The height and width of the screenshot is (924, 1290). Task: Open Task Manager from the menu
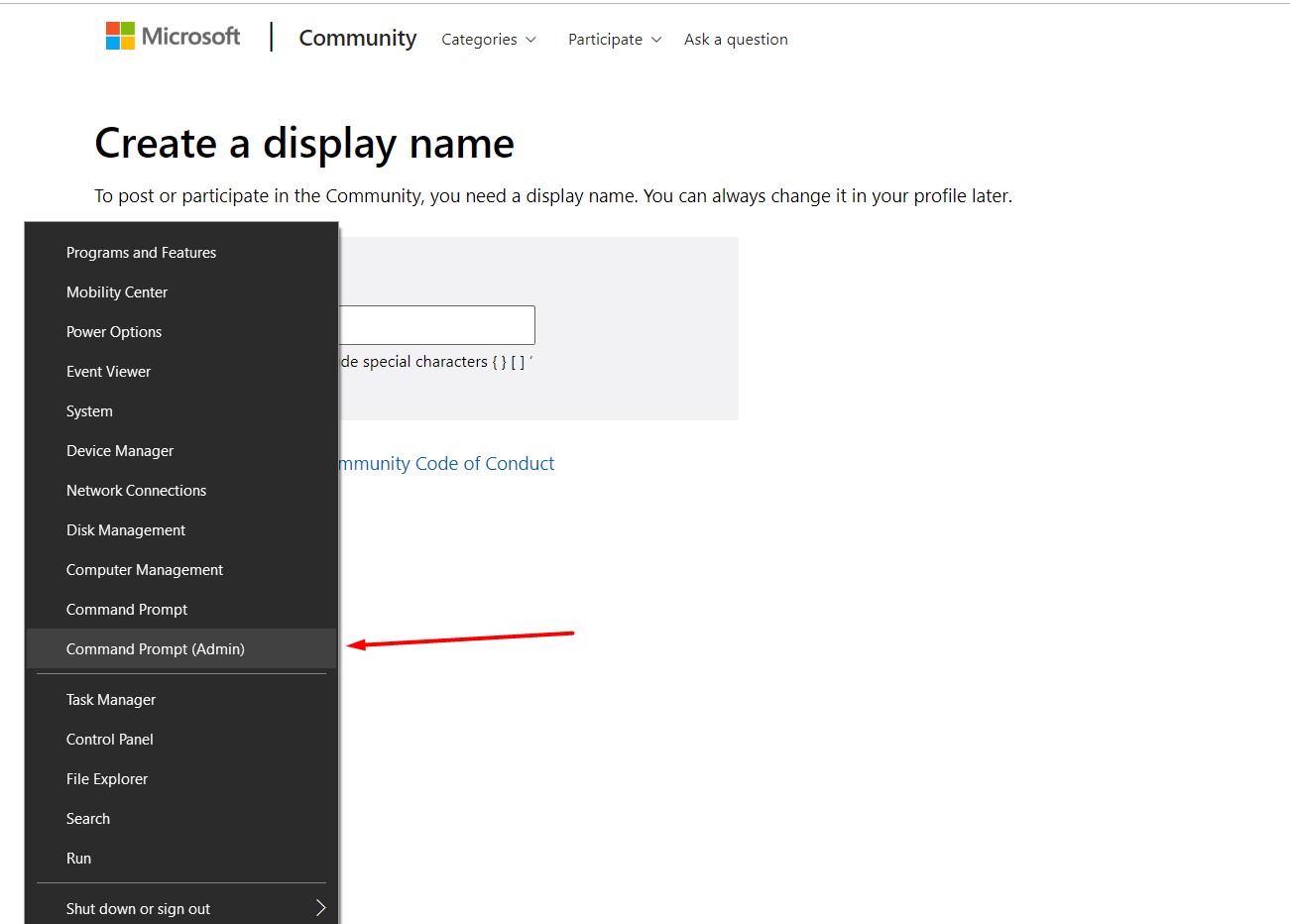pos(110,699)
